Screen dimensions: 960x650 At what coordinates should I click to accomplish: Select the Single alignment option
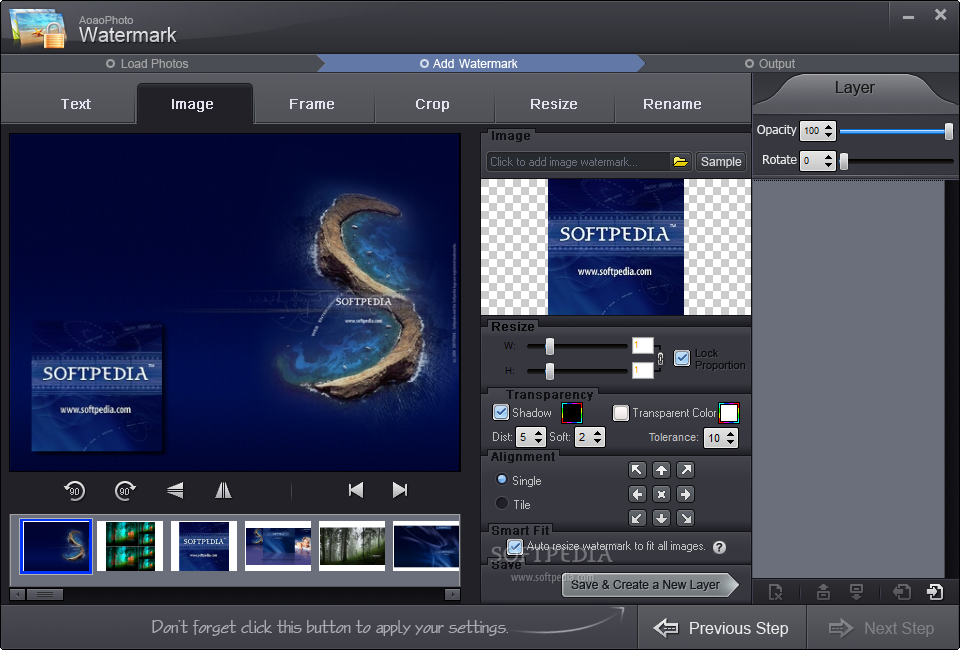click(502, 479)
